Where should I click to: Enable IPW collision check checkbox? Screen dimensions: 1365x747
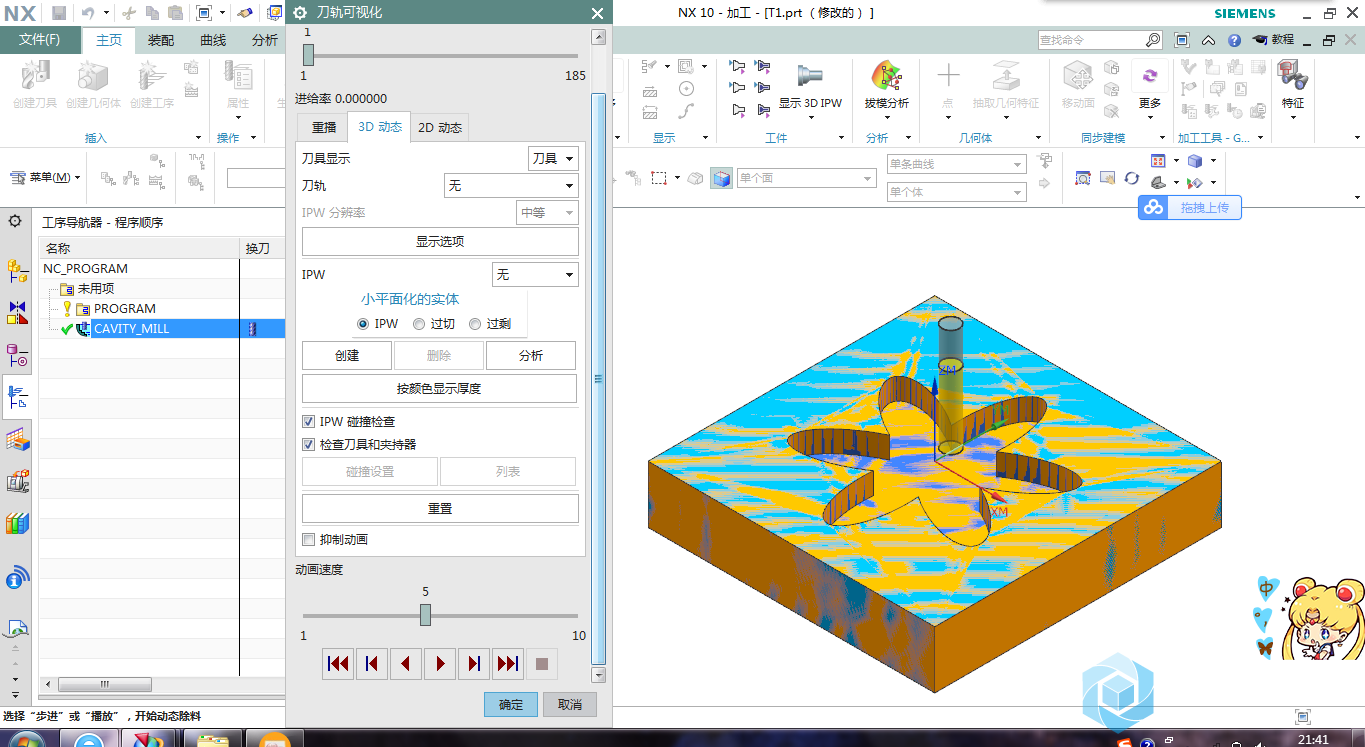tap(308, 422)
